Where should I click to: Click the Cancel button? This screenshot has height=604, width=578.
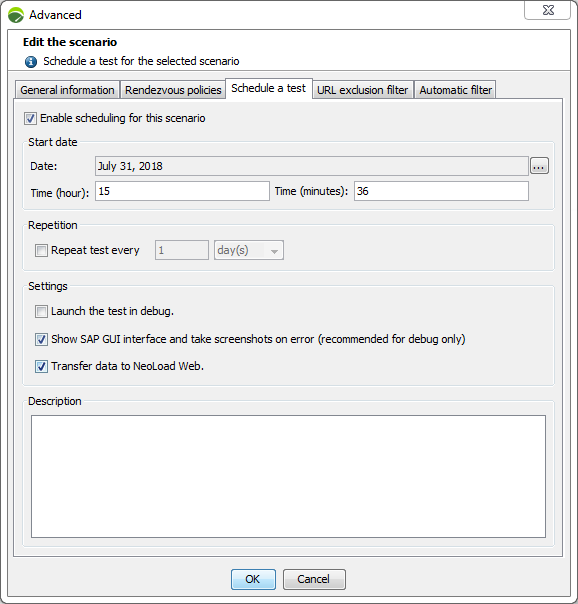coord(314,579)
